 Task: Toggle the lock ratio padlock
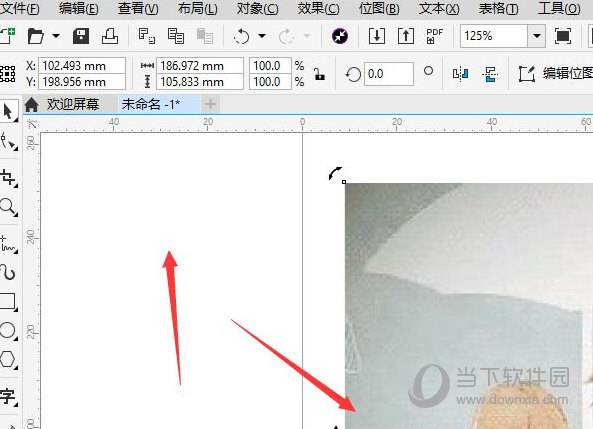pos(319,74)
